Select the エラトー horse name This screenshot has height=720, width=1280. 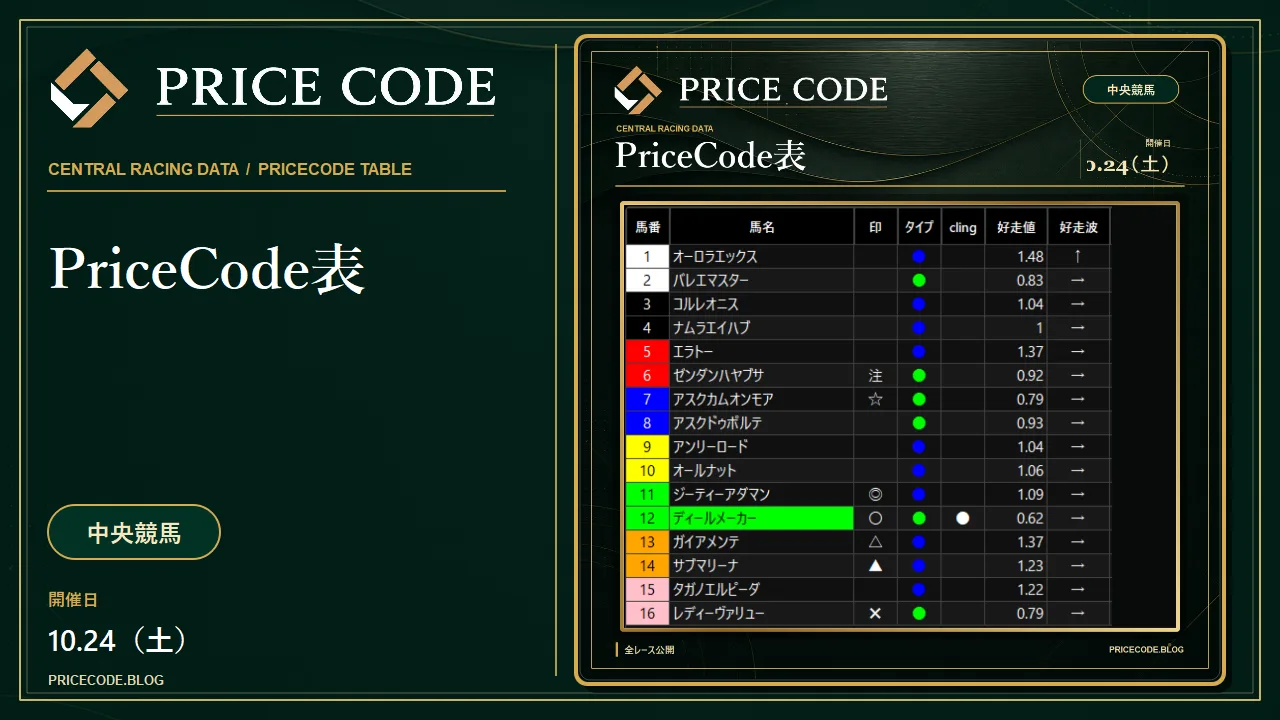click(x=694, y=352)
